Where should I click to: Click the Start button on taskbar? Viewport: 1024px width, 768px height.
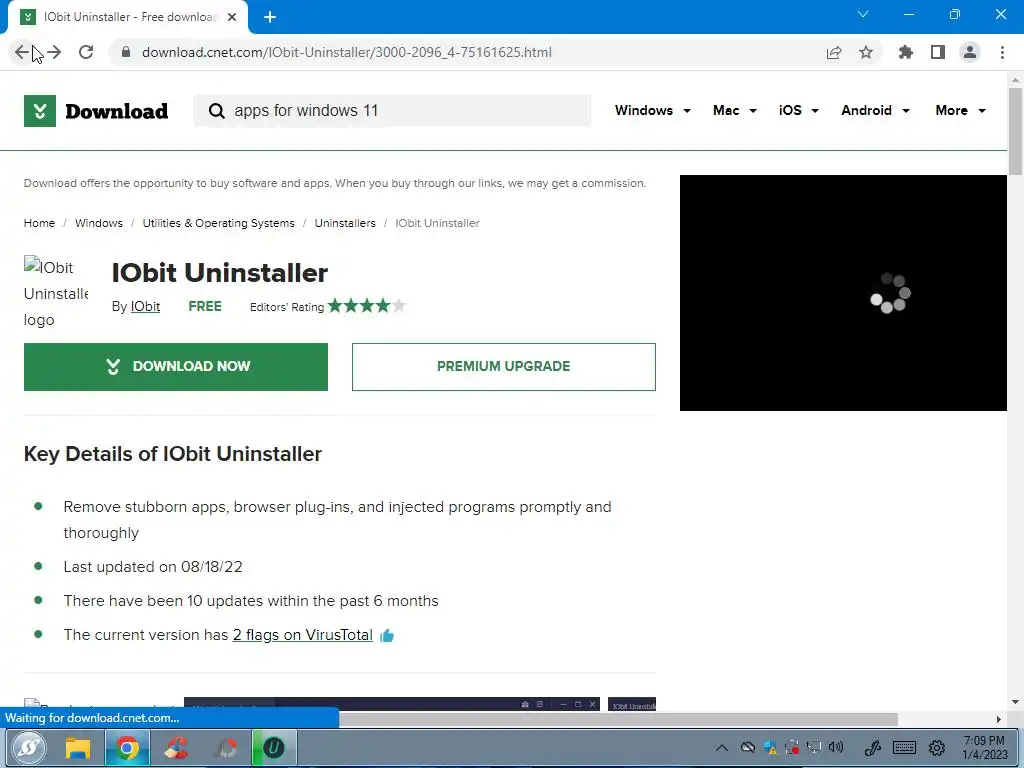pyautogui.click(x=28, y=748)
